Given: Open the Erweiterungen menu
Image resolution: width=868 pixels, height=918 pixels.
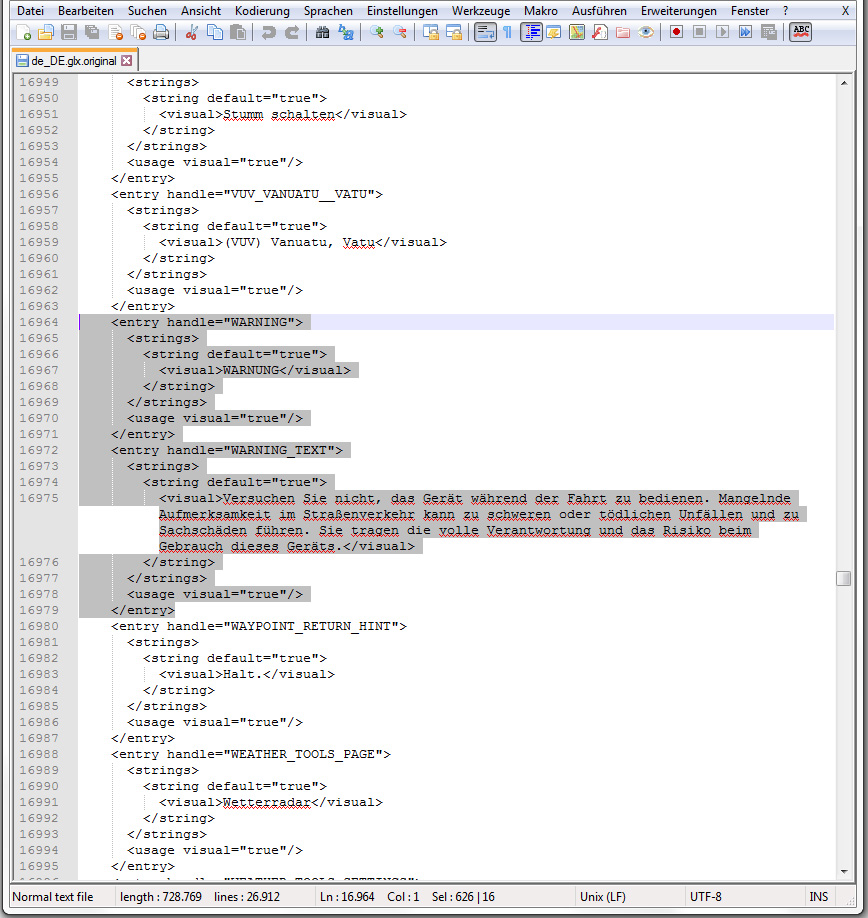Looking at the screenshot, I should (x=678, y=11).
